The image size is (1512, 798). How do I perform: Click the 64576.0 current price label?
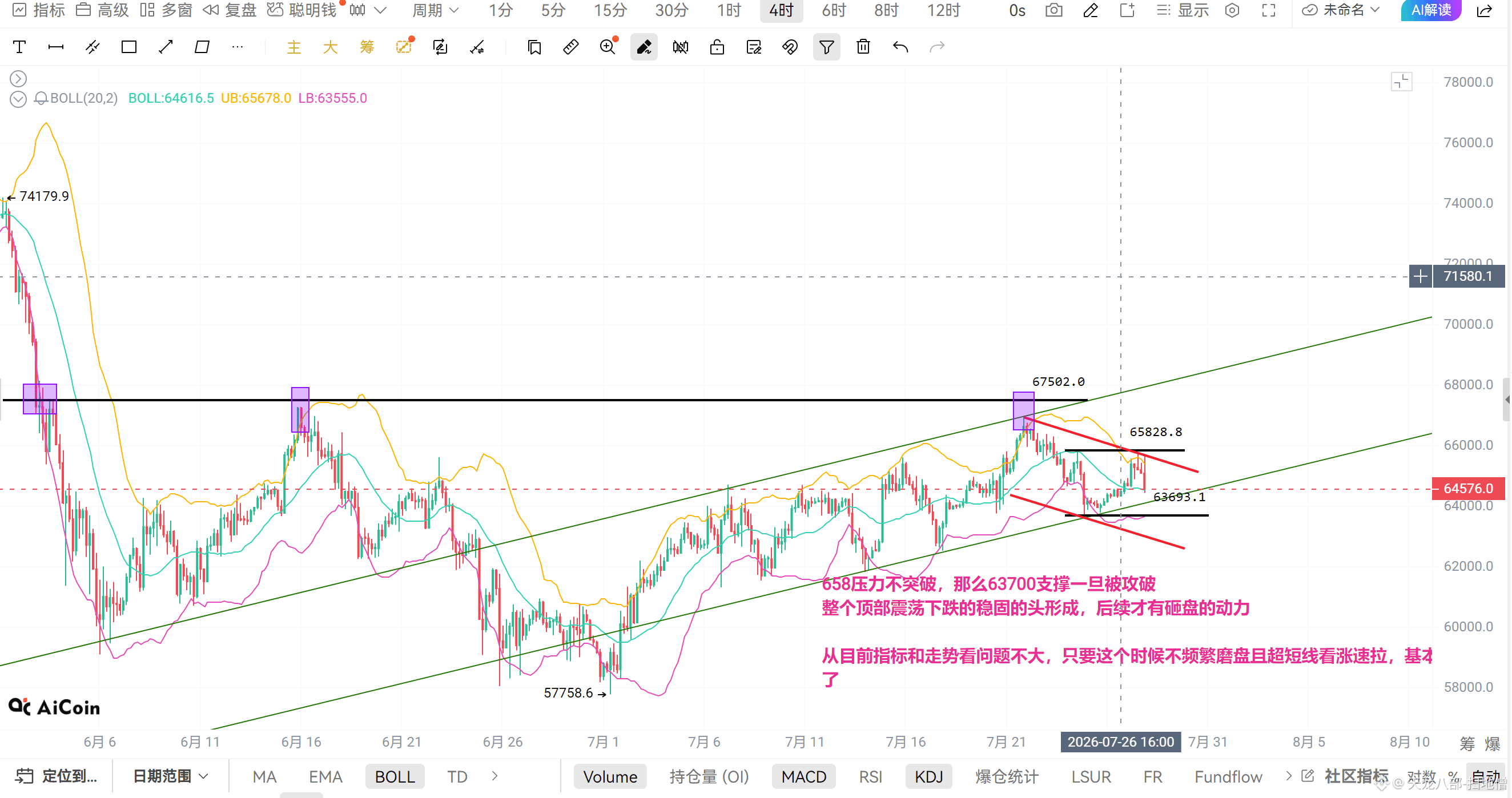(x=1468, y=488)
